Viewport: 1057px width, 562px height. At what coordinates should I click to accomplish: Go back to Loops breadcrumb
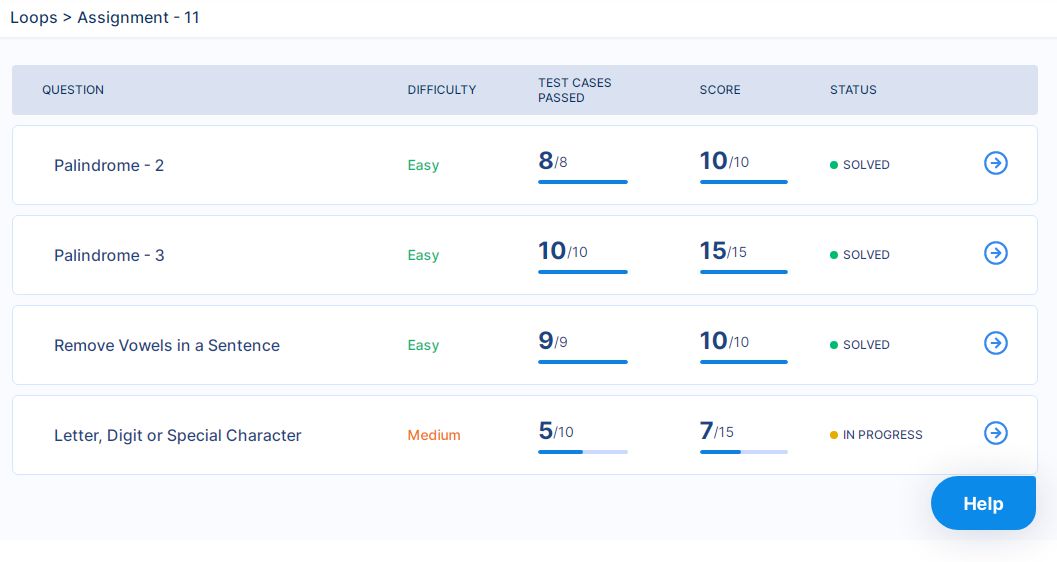pyautogui.click(x=33, y=18)
